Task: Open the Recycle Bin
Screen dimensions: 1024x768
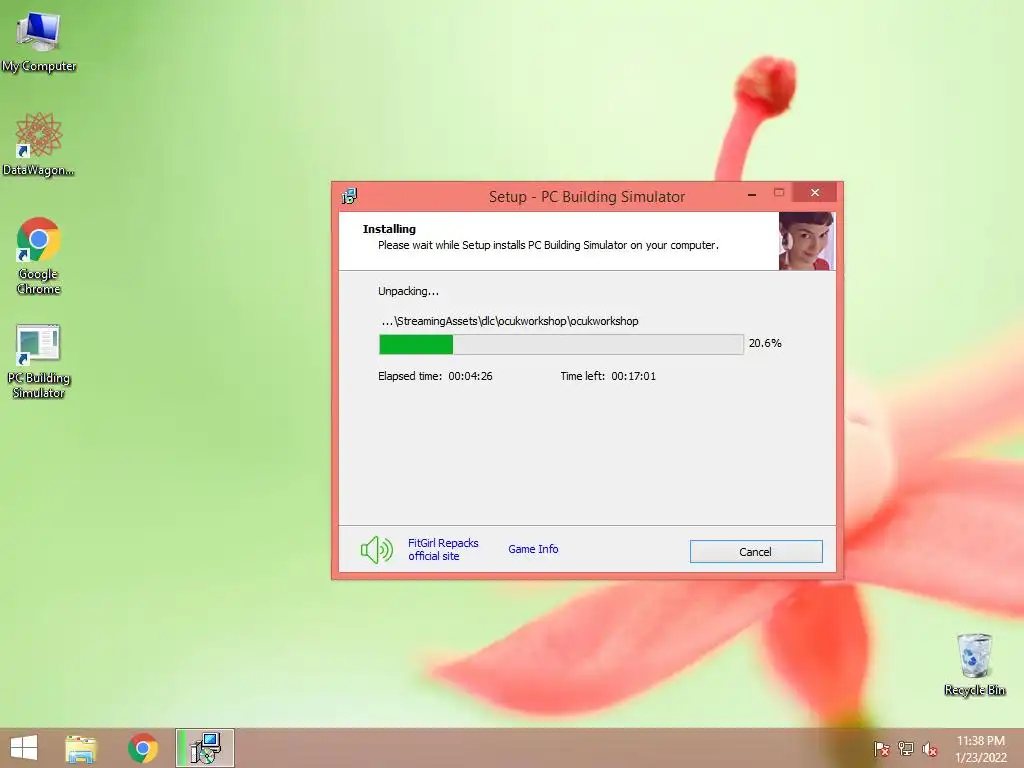Action: pyautogui.click(x=974, y=665)
